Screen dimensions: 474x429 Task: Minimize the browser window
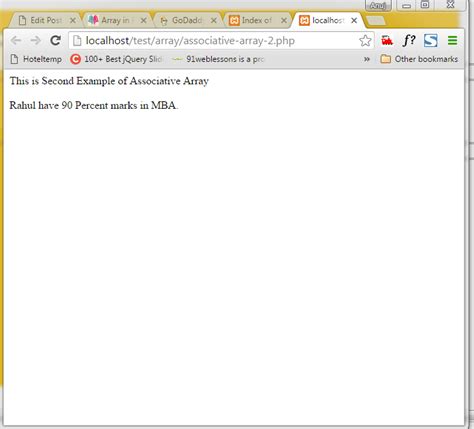[406, 5]
